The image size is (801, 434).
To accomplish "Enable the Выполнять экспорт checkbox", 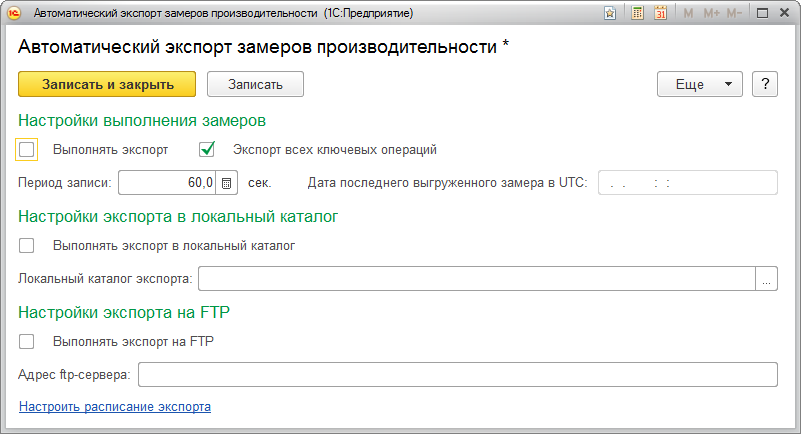I will [x=27, y=150].
